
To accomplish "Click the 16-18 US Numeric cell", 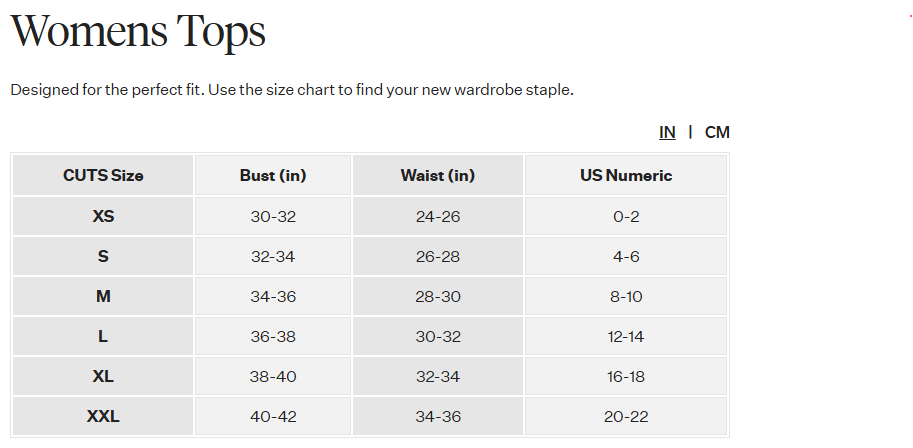I will (x=626, y=376).
